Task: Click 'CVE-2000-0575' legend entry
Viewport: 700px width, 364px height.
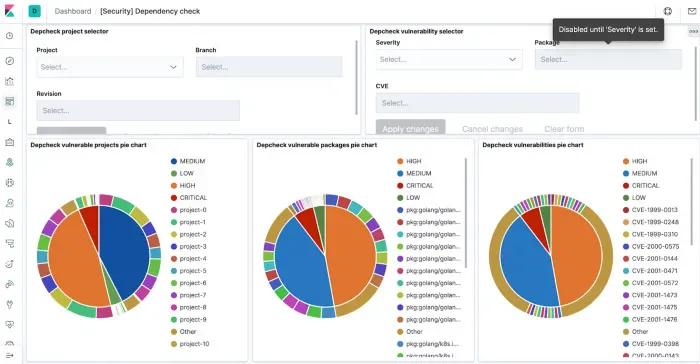Action: pyautogui.click(x=655, y=247)
